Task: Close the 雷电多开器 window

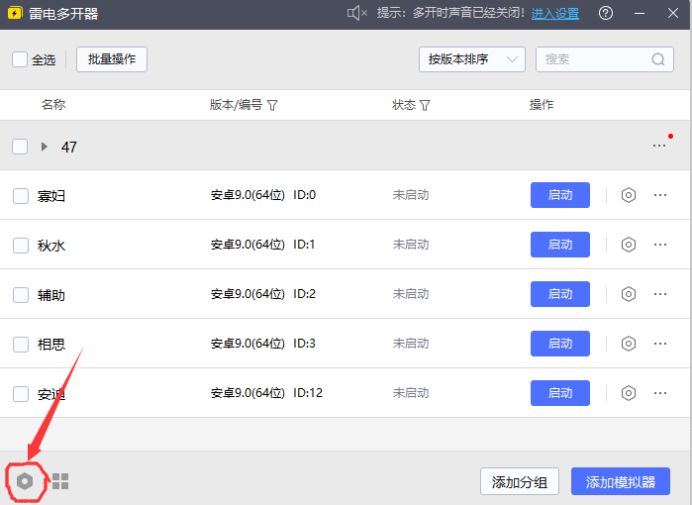Action: [673, 13]
